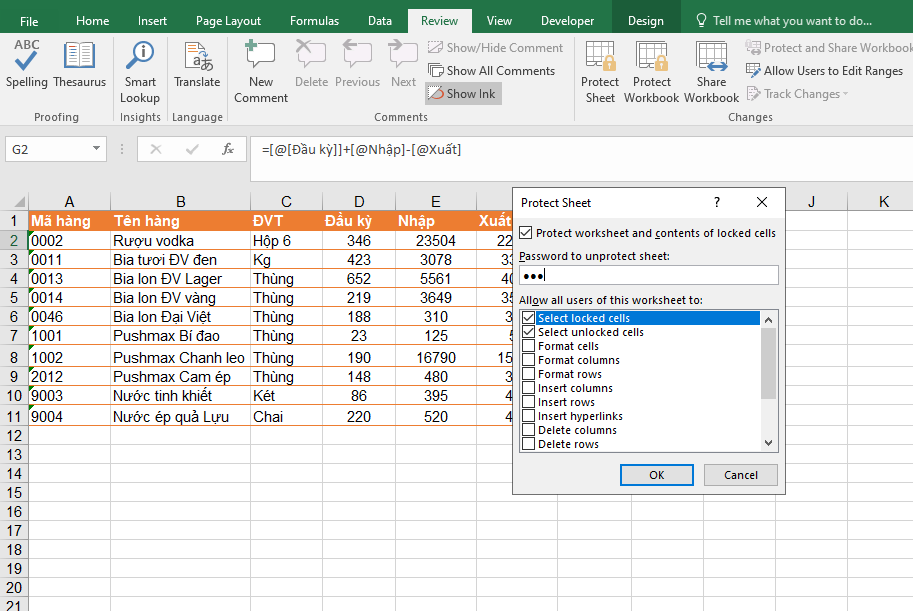Switch to the Page Layout tab
The height and width of the screenshot is (611, 913).
click(x=228, y=21)
